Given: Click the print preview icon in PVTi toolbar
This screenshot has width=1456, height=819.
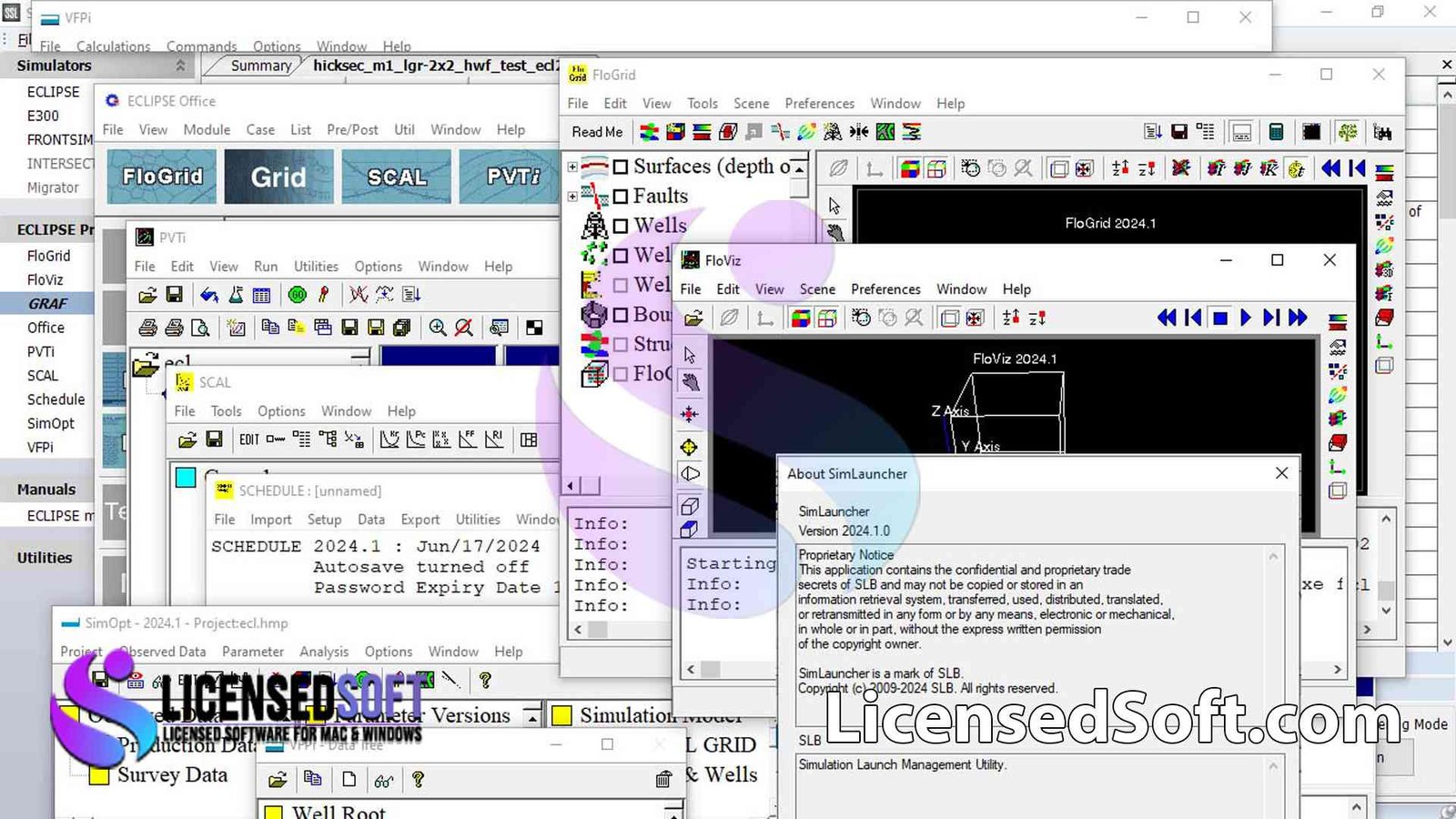Looking at the screenshot, I should pos(200,328).
